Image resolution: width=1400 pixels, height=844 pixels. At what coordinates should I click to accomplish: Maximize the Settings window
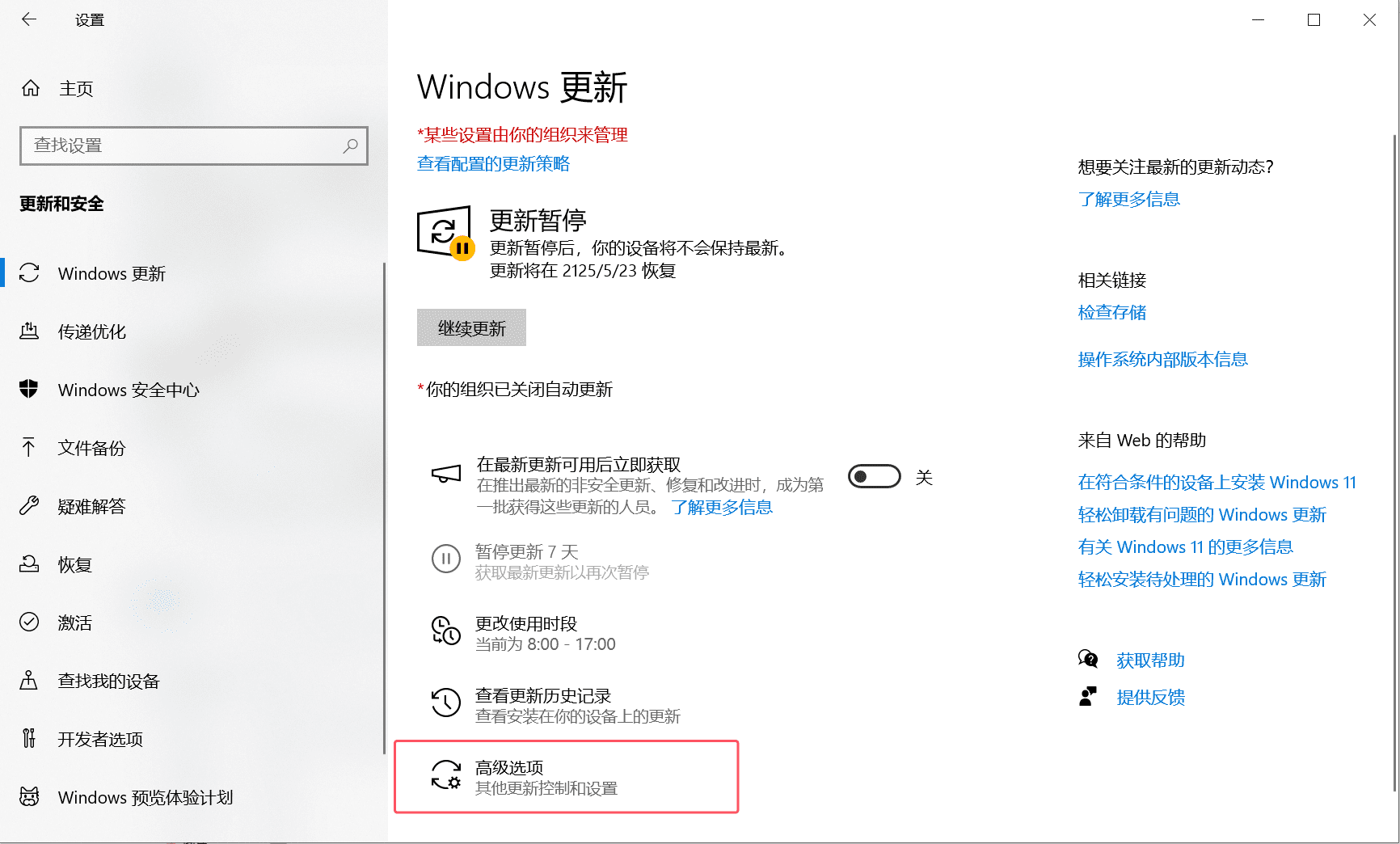1314,19
